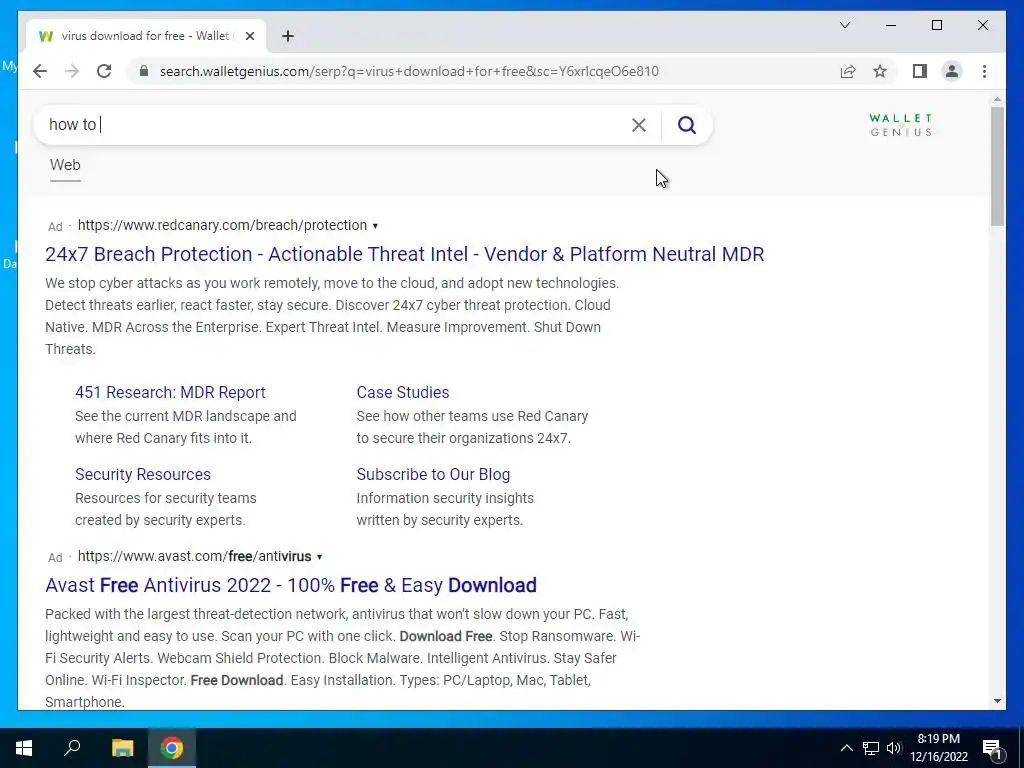Open volume control tray icon
1024x768 pixels.
894,748
